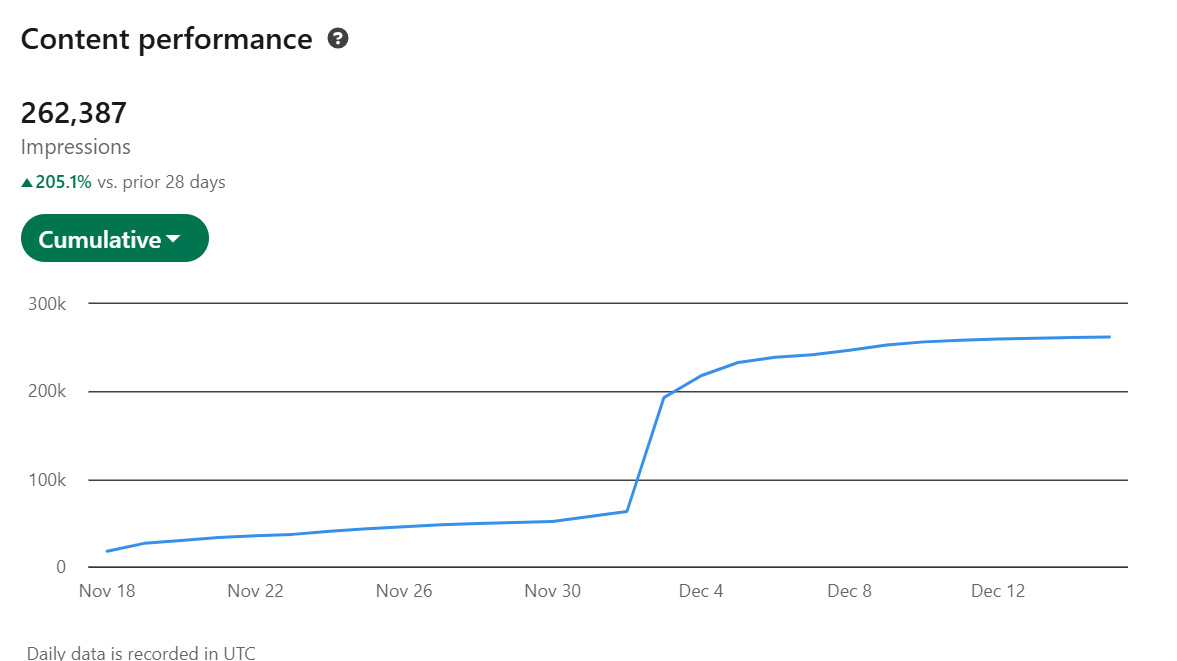Click the Impressions label under the total

tap(75, 146)
